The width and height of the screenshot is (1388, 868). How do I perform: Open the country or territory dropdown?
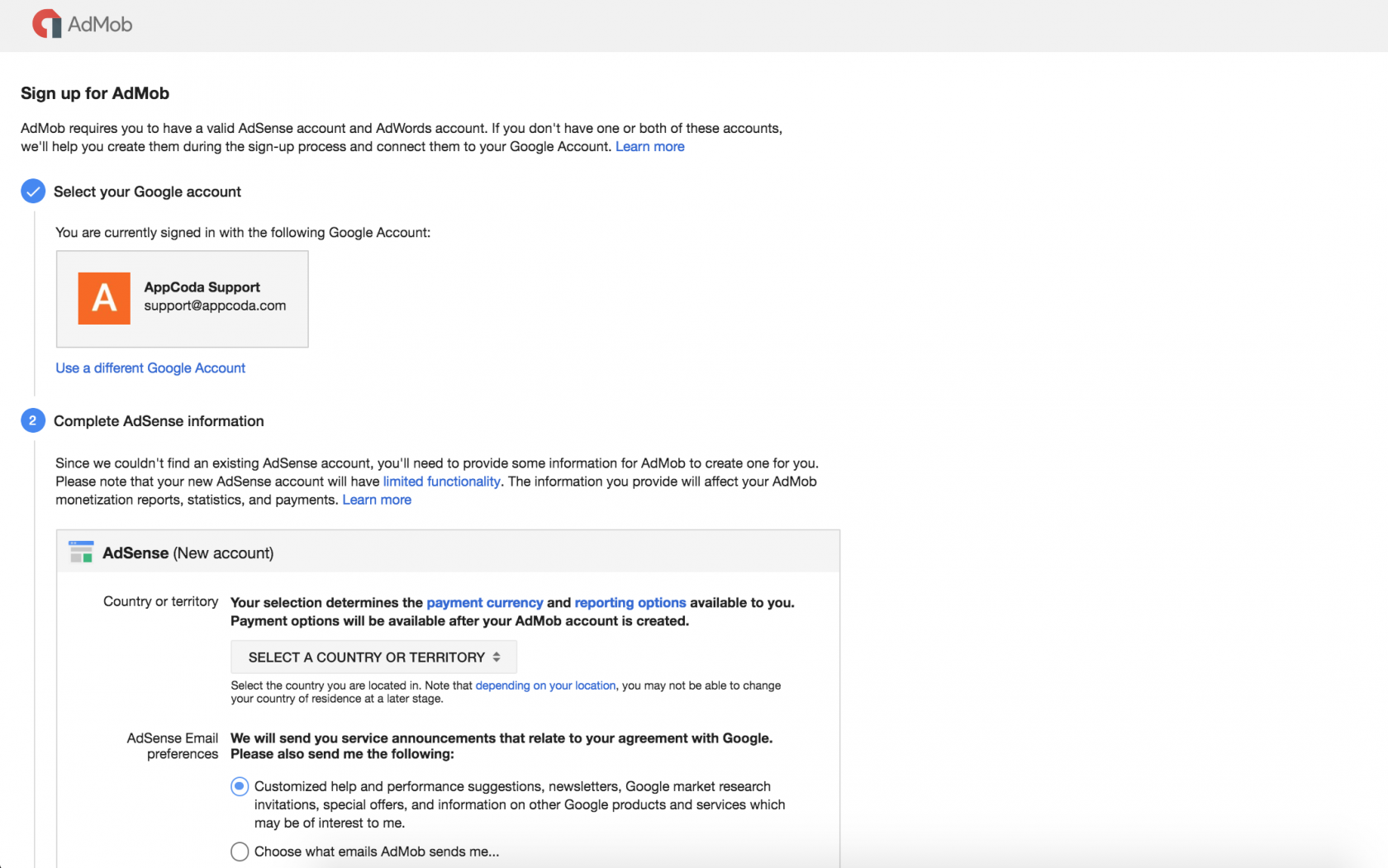[373, 657]
